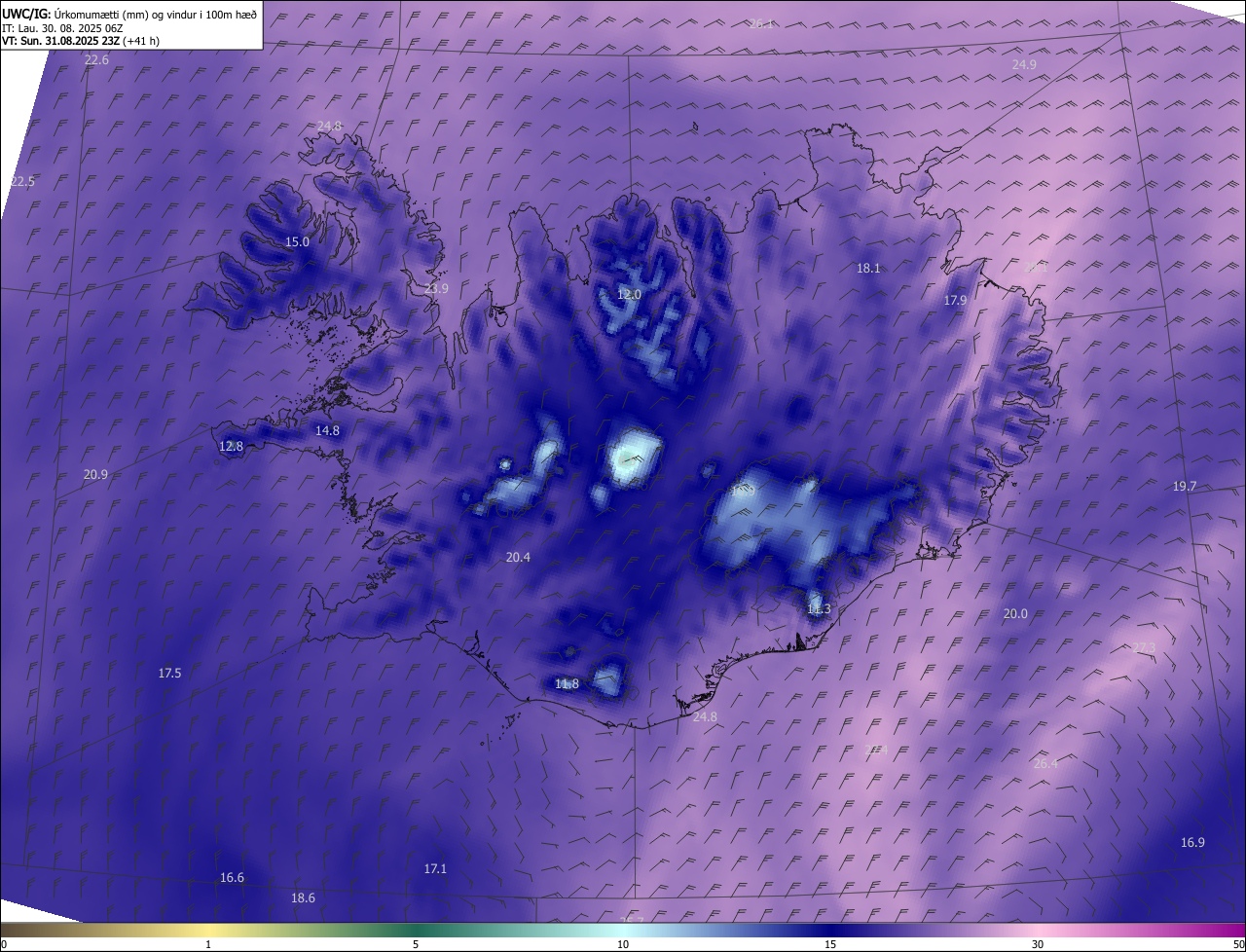Viewport: 1246px width, 952px height.
Task: Click the 22.6 value label
Action: coord(96,60)
